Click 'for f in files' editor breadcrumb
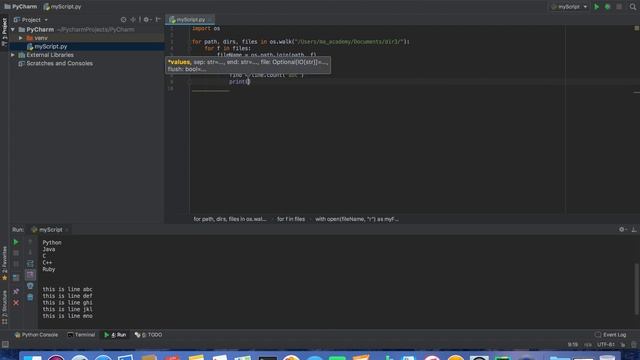Image resolution: width=640 pixels, height=360 pixels. (x=291, y=219)
